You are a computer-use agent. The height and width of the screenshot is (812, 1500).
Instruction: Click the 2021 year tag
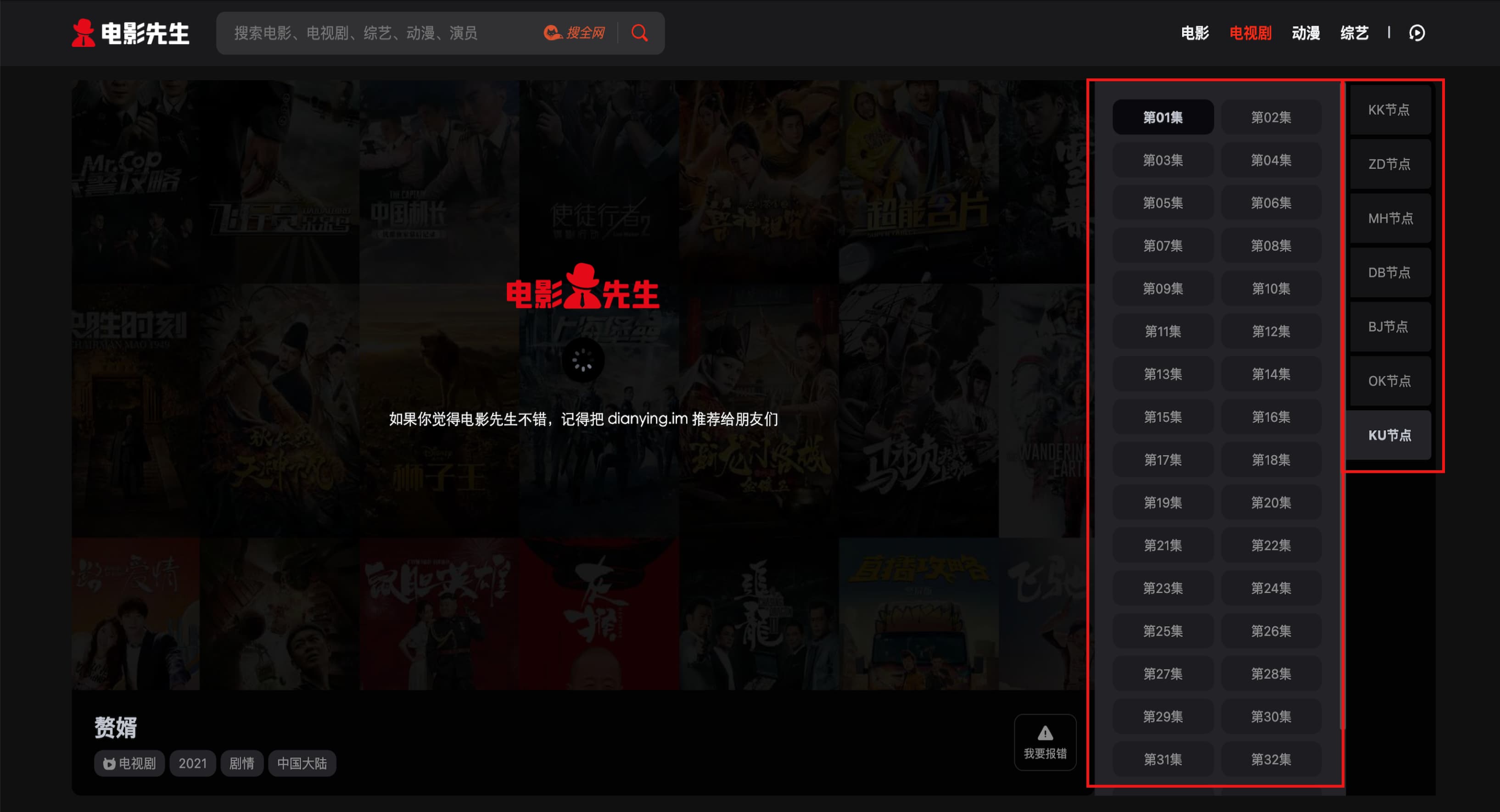[192, 763]
